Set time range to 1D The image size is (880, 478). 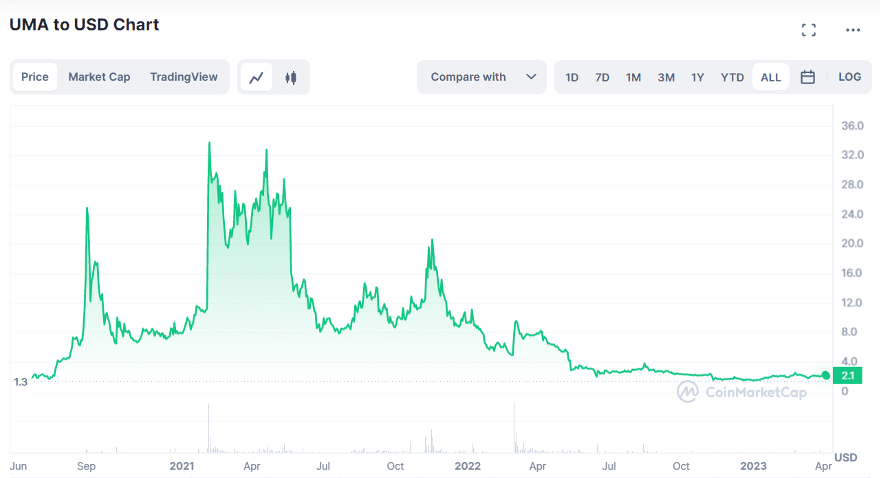point(572,77)
